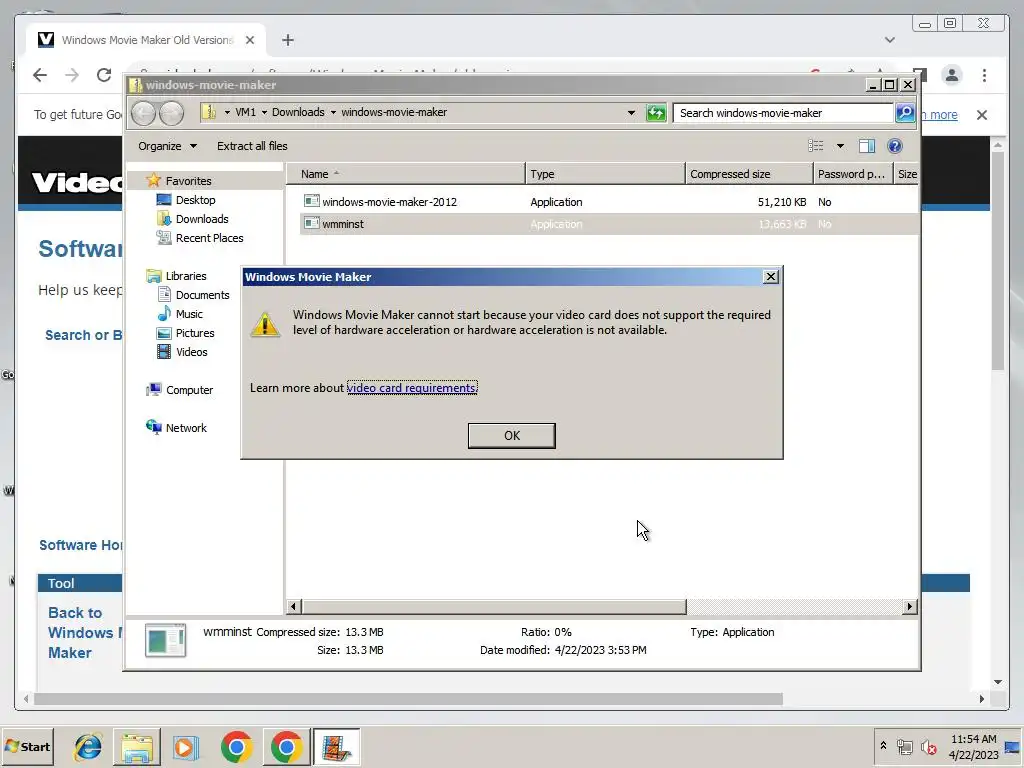Dismiss the Chrome notification bar with X
The width and height of the screenshot is (1024, 768).
pos(982,115)
